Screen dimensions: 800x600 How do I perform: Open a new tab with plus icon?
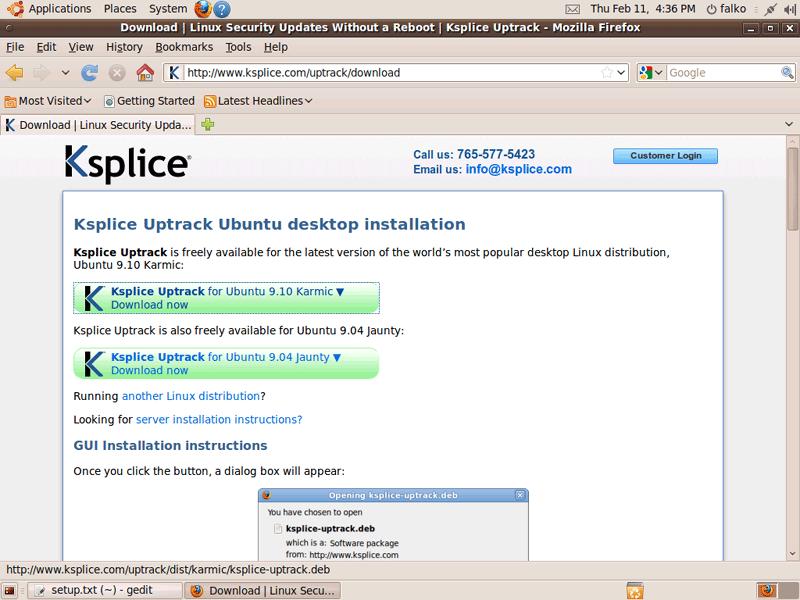(208, 125)
